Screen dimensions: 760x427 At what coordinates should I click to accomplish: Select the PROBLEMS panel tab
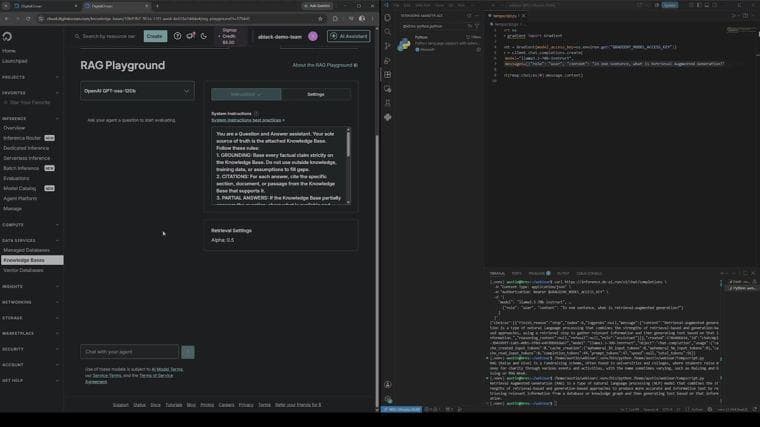[537, 274]
